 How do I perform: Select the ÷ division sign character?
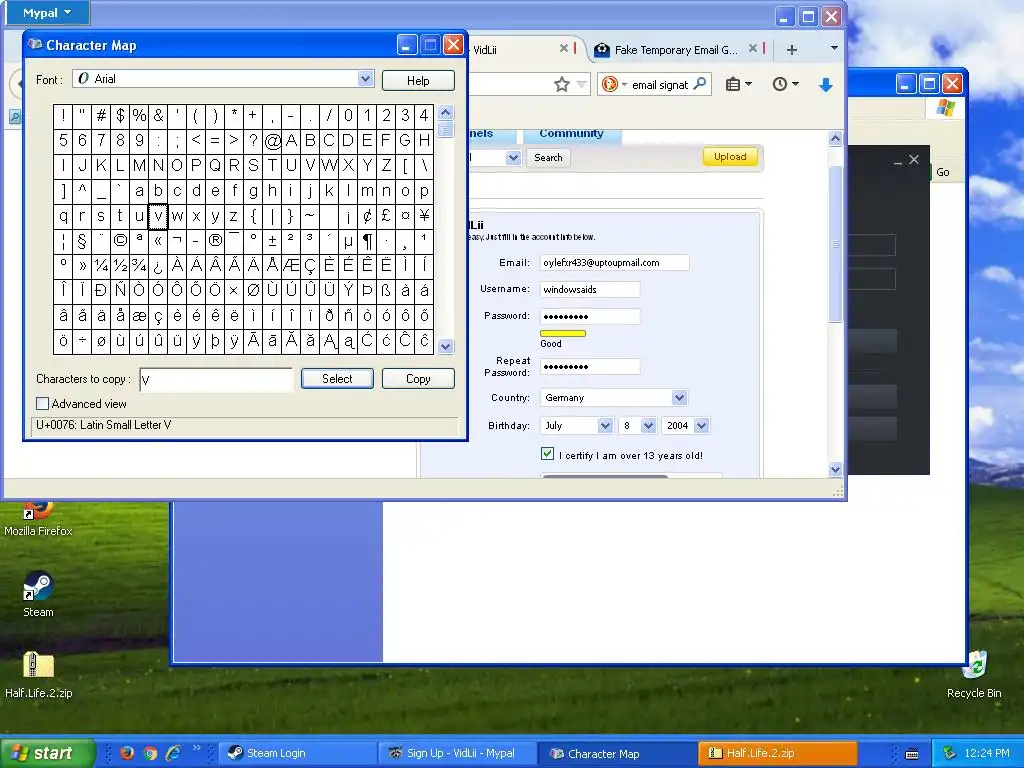click(82, 341)
